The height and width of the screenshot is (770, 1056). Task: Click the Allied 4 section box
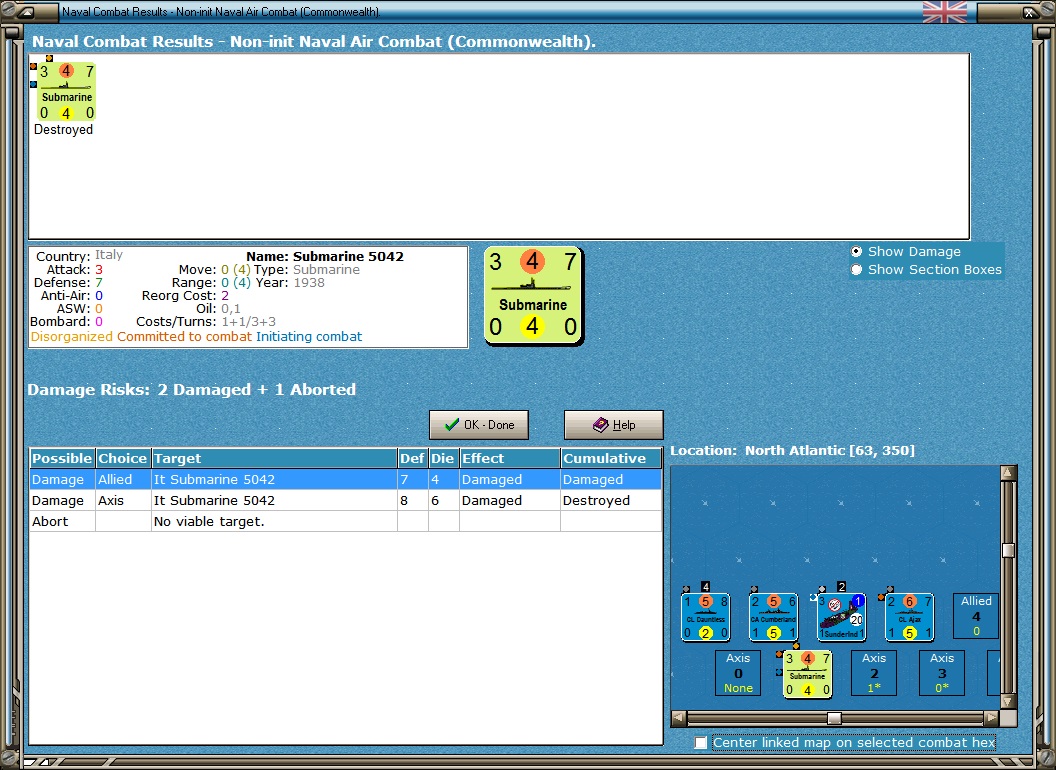pos(976,616)
